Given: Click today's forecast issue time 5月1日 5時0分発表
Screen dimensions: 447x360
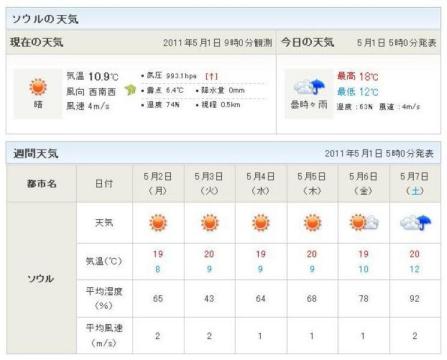Looking at the screenshot, I should (x=396, y=43).
